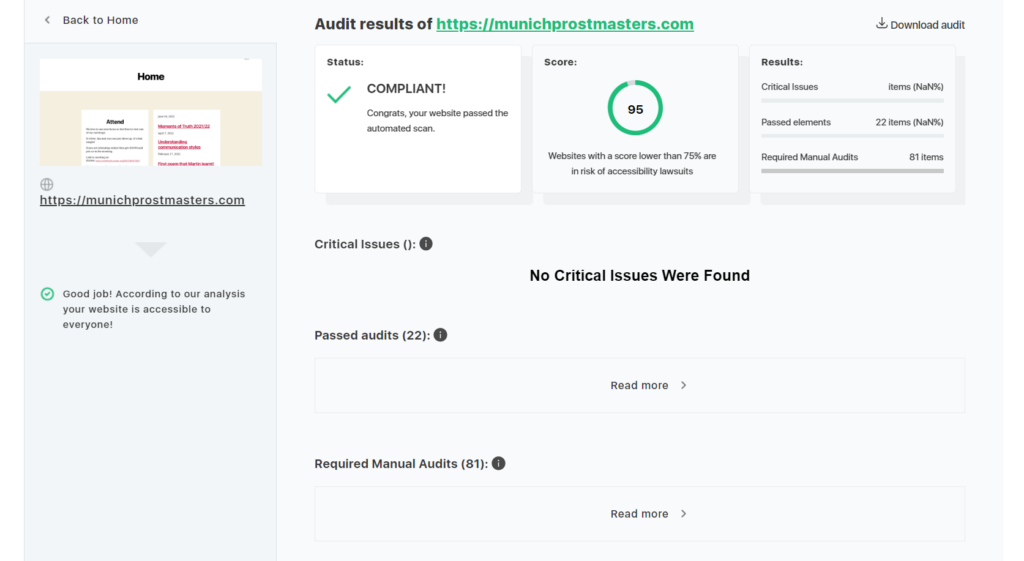
Task: Click the Required Manual Audits progress bar
Action: pyautogui.click(x=852, y=171)
